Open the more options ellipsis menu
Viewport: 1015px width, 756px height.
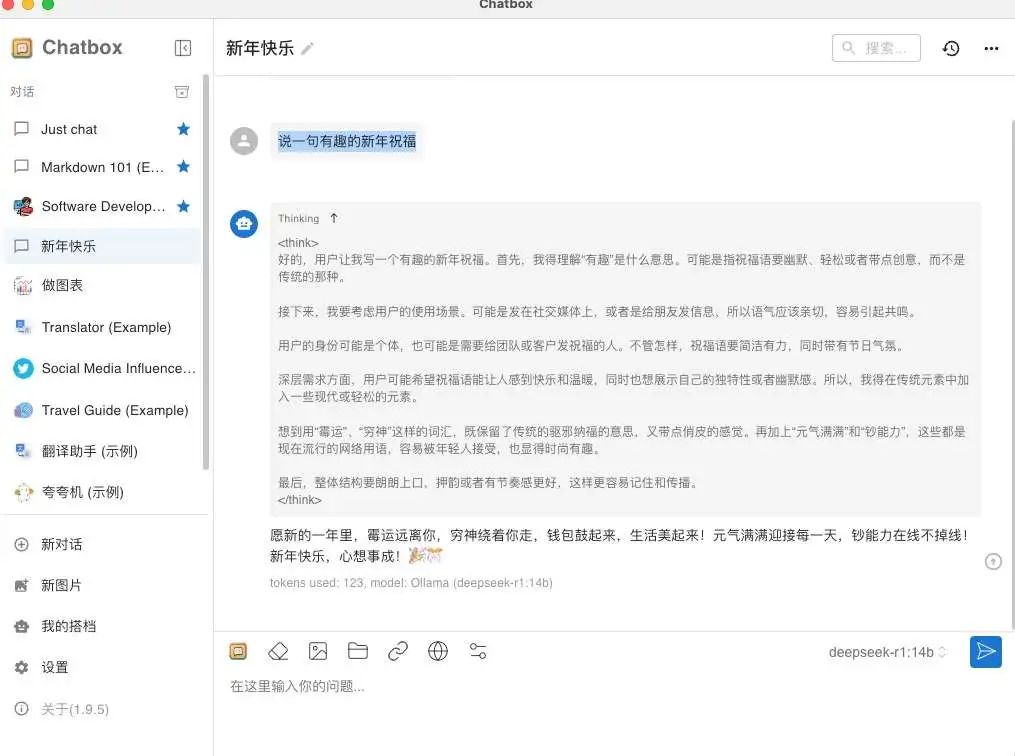coord(991,48)
